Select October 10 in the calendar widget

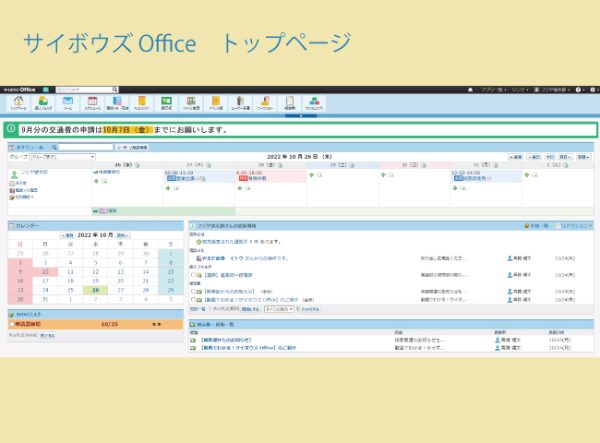[45, 272]
